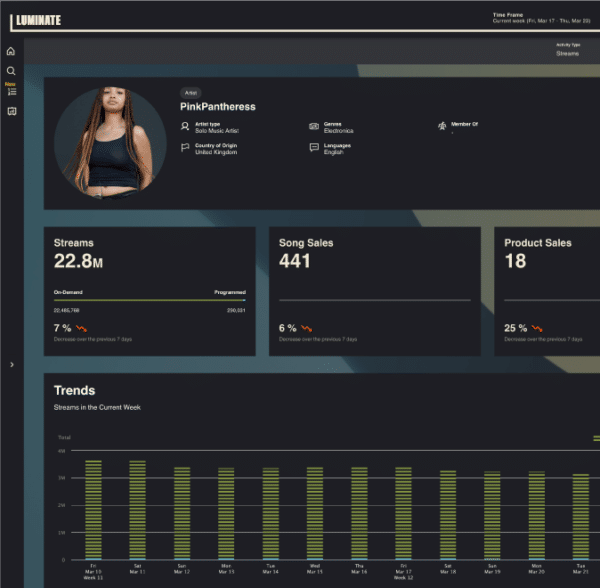The height and width of the screenshot is (588, 600).
Task: Select the Song Sales metric card
Action: coord(375,291)
